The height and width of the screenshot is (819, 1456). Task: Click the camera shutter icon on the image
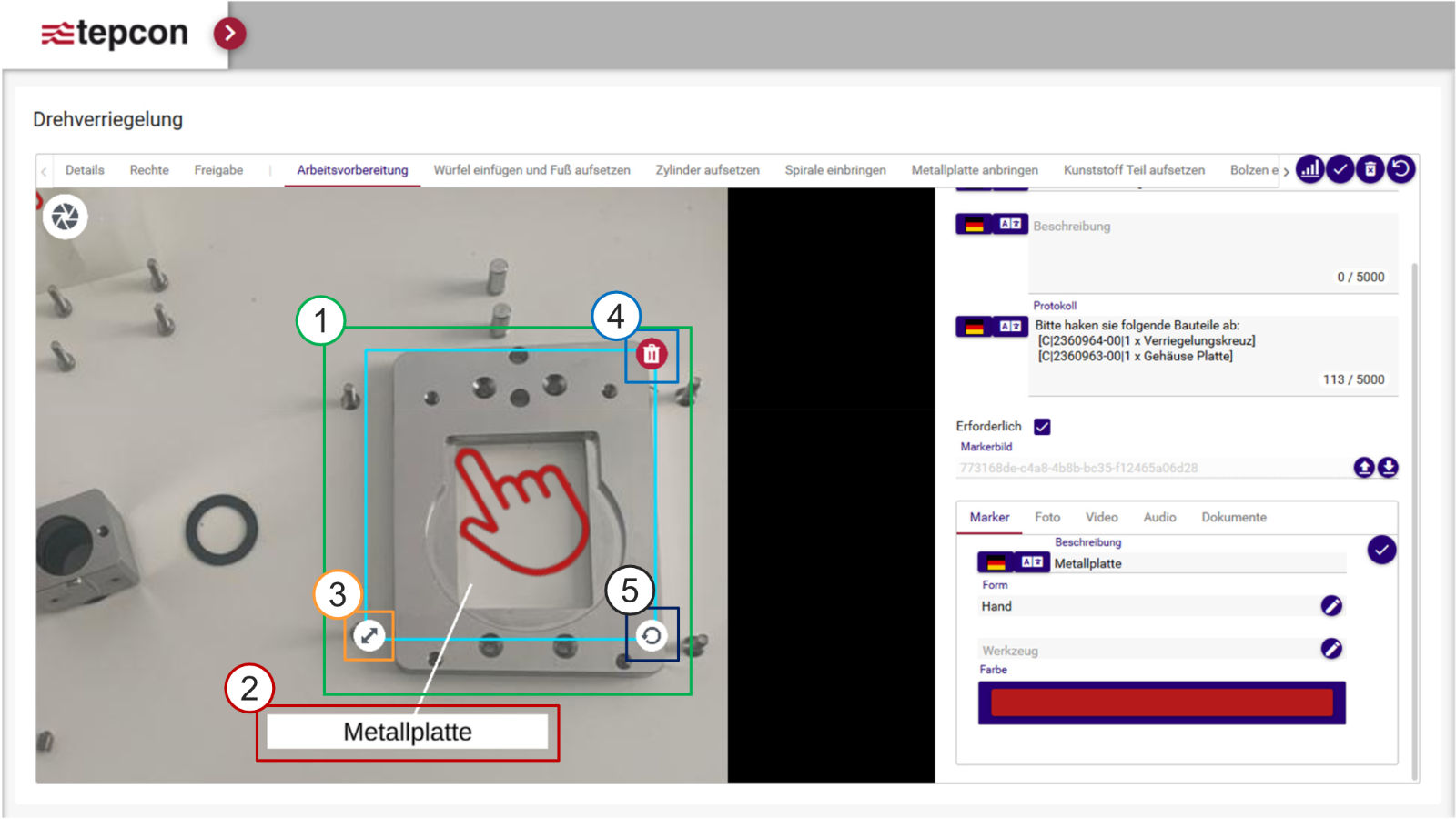click(65, 217)
